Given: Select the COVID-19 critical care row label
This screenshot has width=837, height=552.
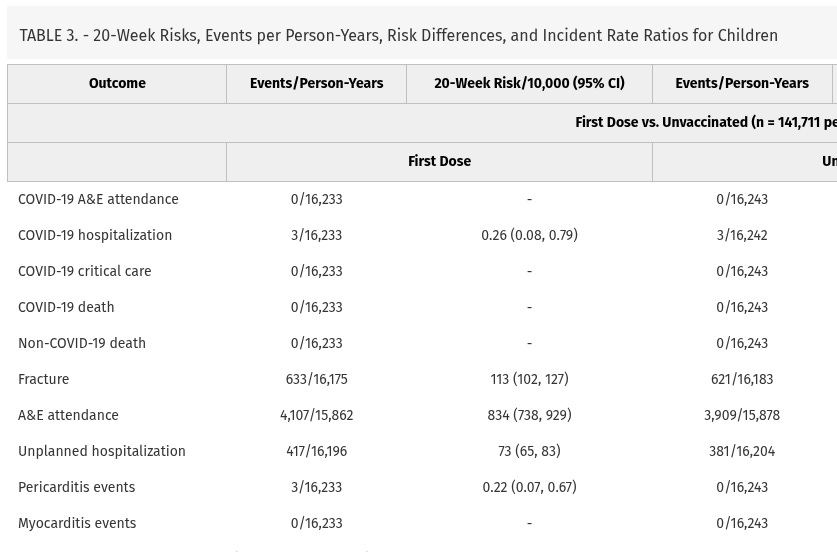Looking at the screenshot, I should [x=84, y=272].
